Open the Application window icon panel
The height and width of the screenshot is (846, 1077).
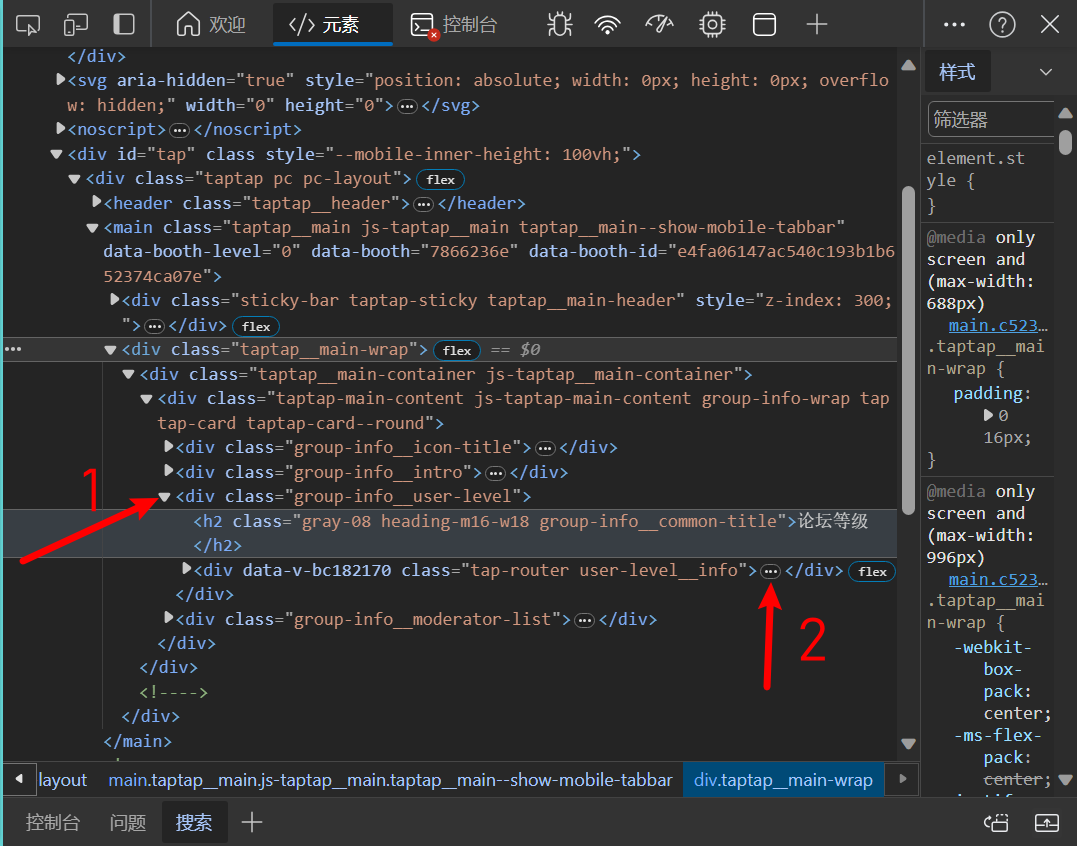764,25
